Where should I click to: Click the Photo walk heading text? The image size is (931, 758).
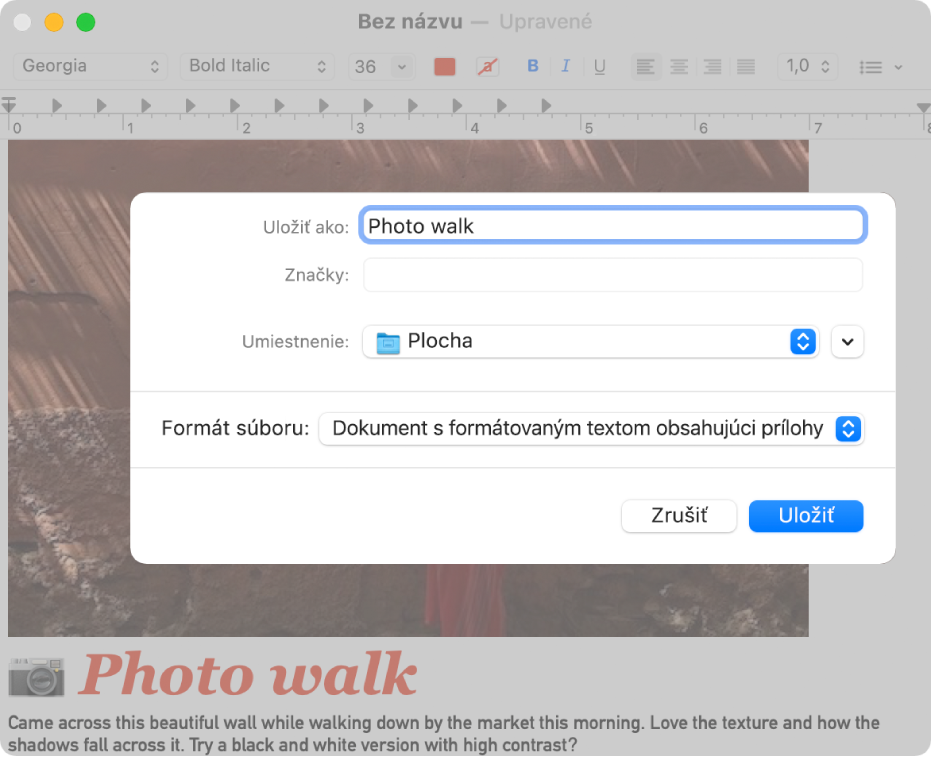pos(248,674)
